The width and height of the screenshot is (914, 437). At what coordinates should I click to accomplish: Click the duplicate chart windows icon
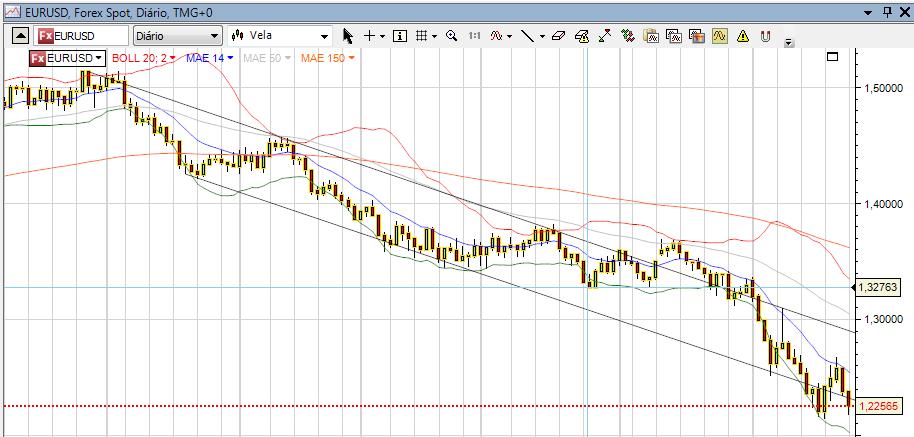pyautogui.click(x=674, y=36)
